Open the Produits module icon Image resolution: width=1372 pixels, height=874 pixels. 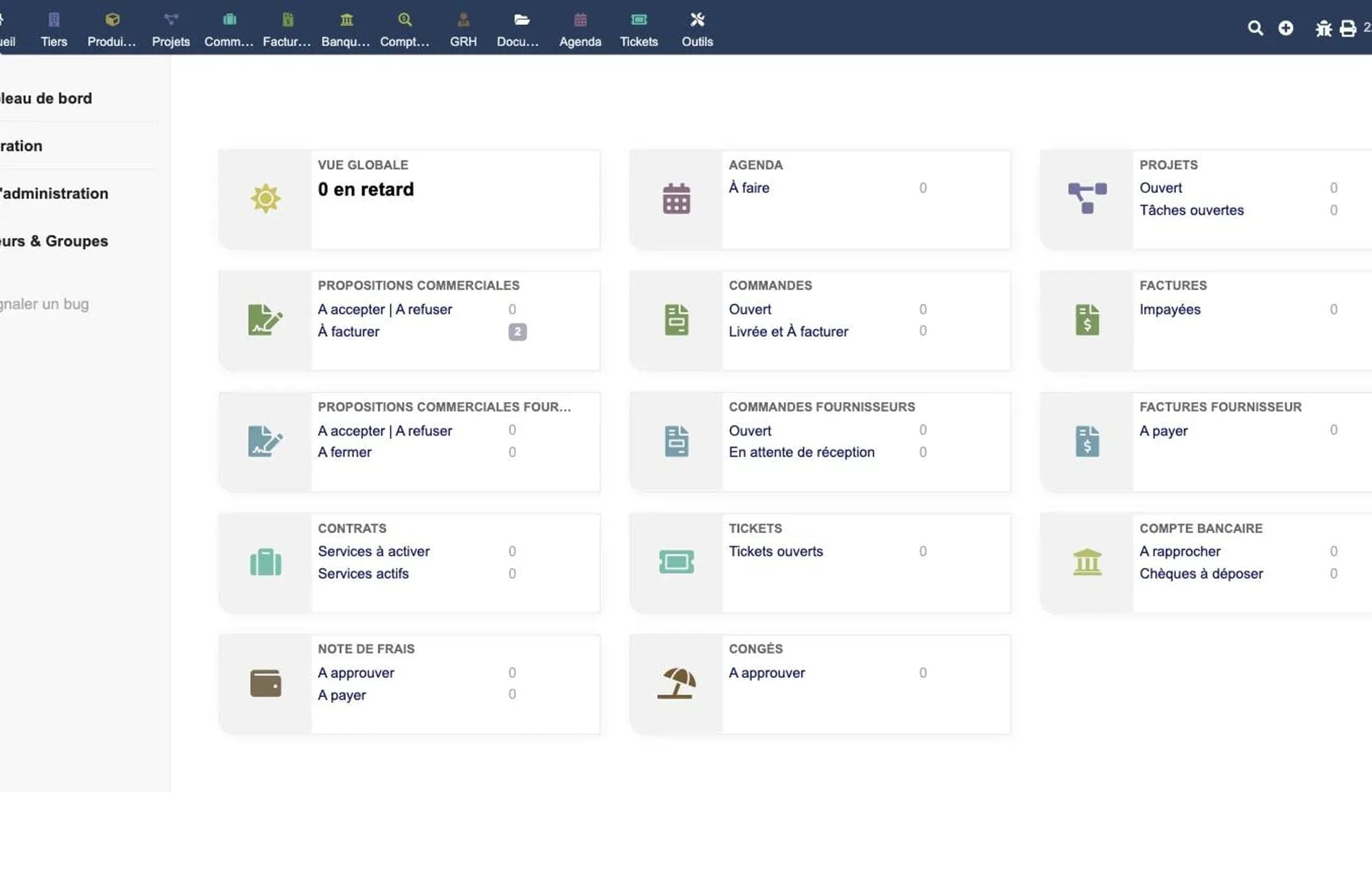tap(112, 19)
